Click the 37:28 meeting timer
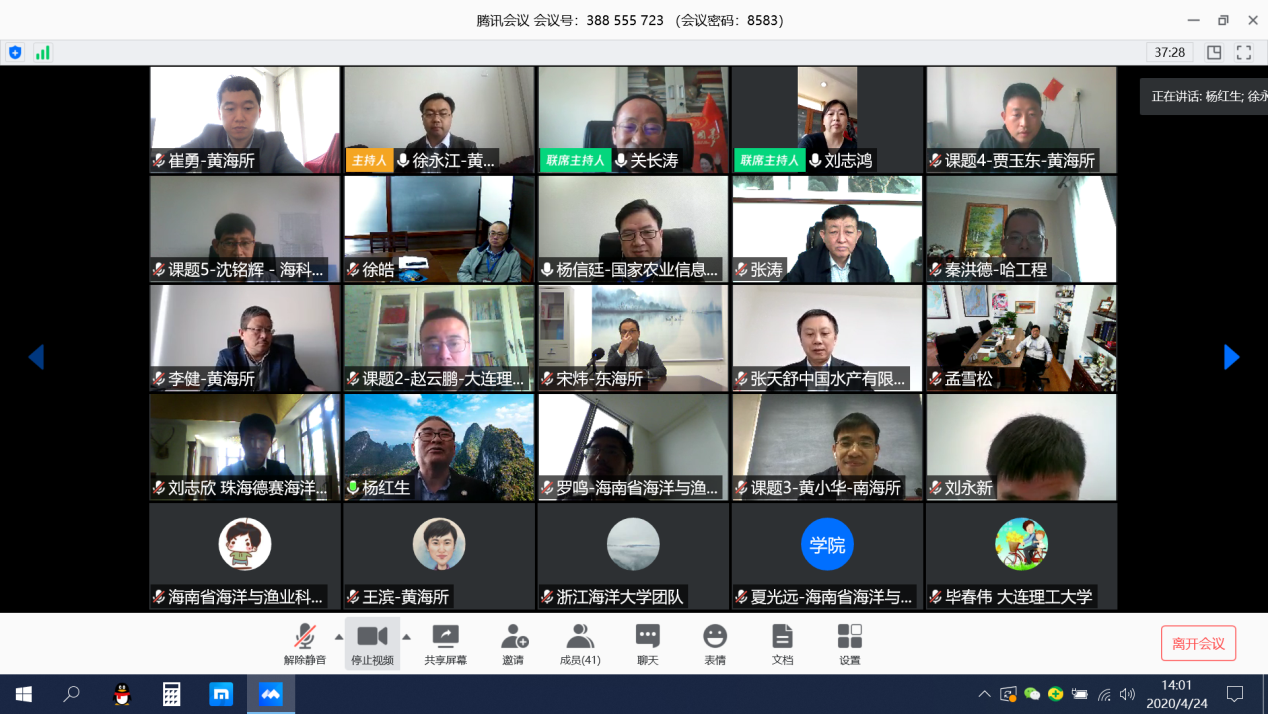The height and width of the screenshot is (714, 1268). click(x=1170, y=53)
